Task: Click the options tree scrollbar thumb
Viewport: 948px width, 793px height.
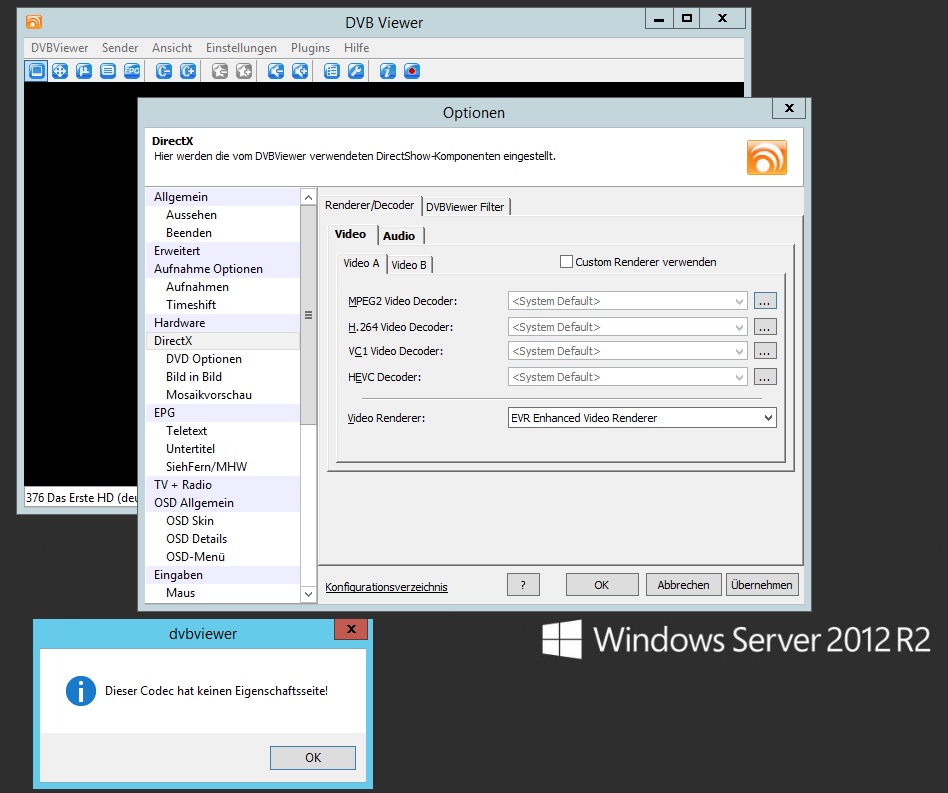Action: (308, 315)
